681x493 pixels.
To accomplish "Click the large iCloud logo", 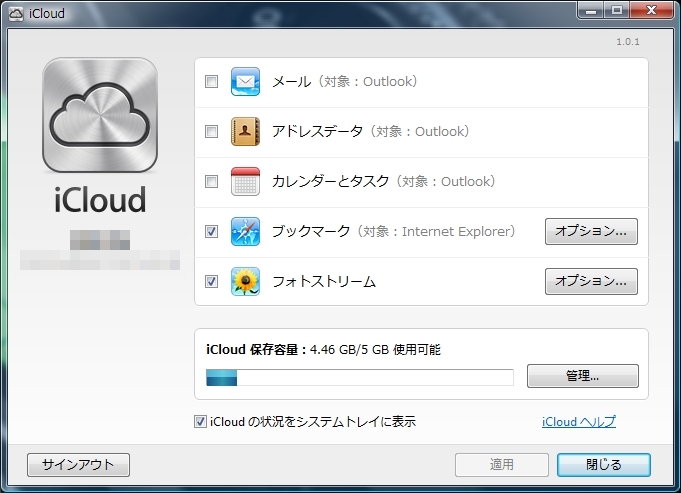I will pos(100,115).
